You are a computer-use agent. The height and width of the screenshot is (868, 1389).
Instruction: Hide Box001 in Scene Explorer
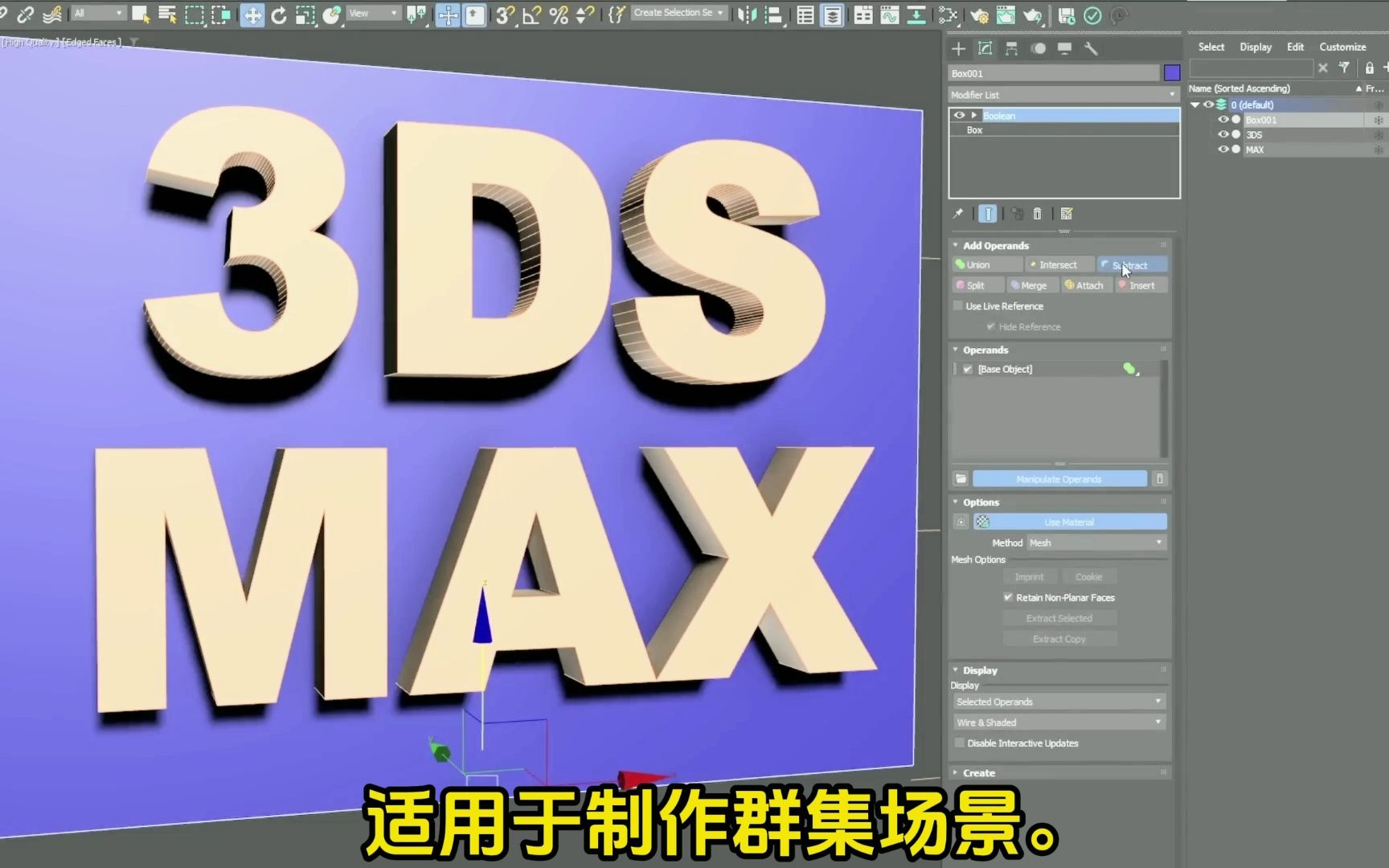1223,120
